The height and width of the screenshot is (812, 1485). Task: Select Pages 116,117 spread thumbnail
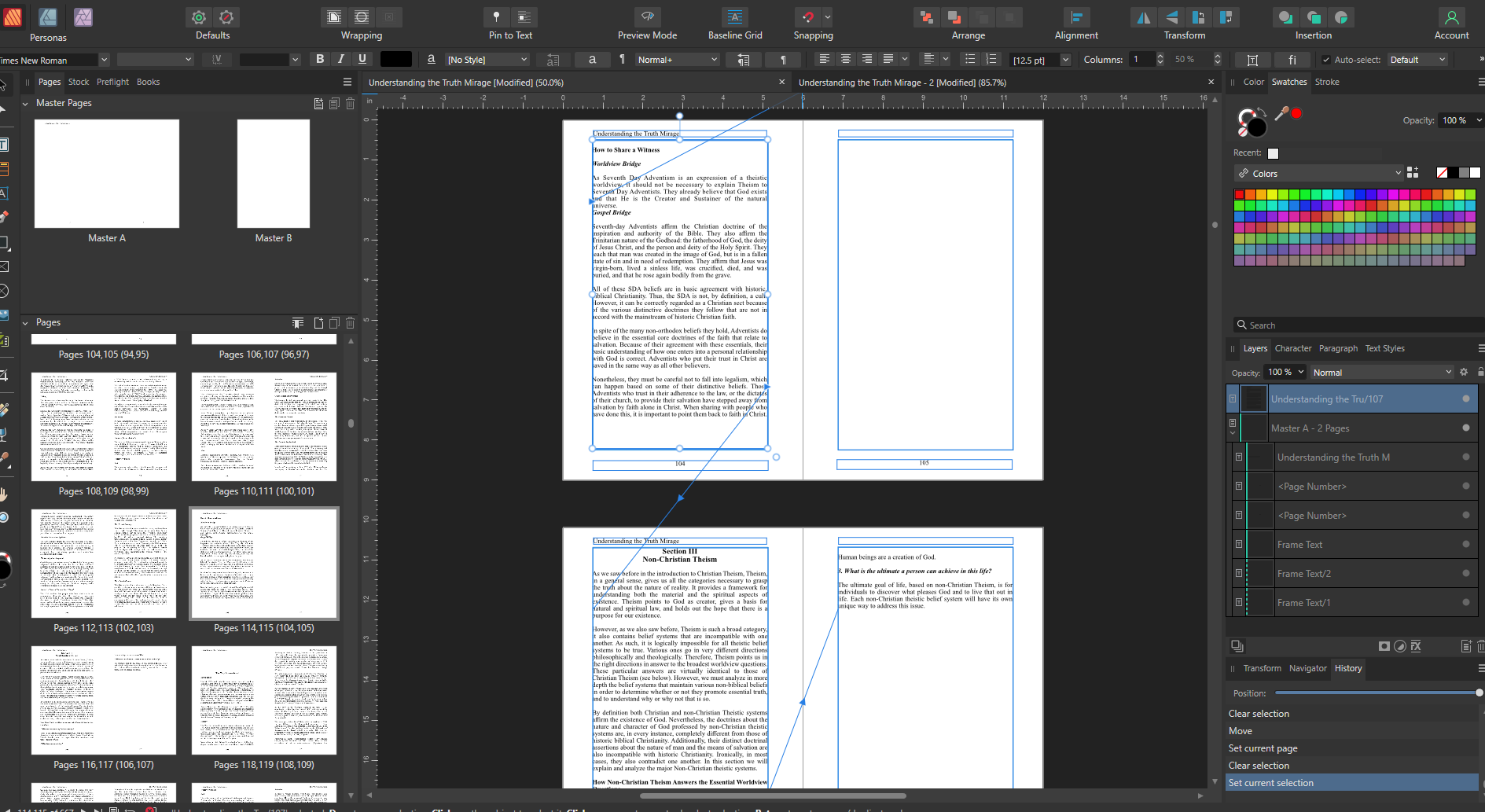(104, 700)
